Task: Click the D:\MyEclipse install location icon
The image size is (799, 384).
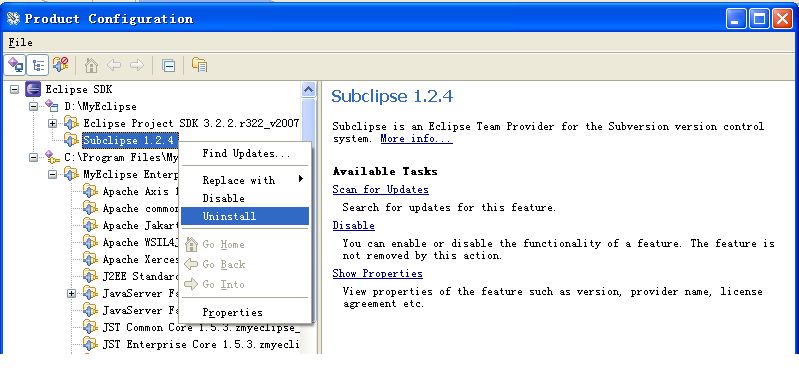Action: (x=51, y=106)
